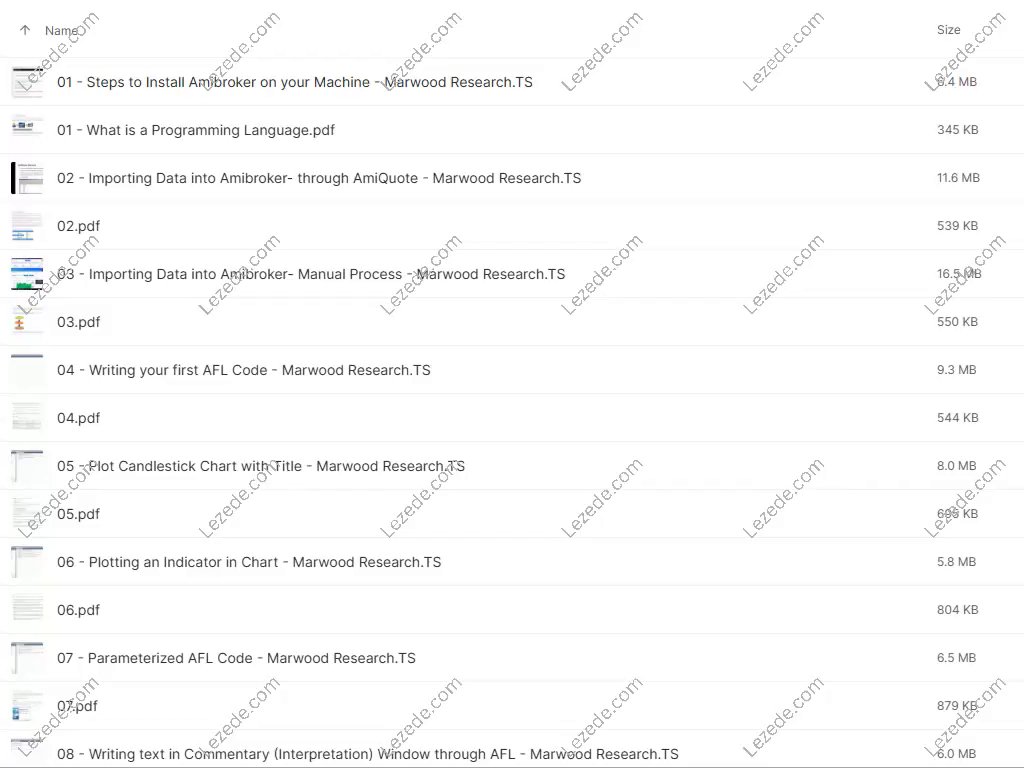The height and width of the screenshot is (768, 1024).
Task: Click the 11.6 MB size value
Action: [958, 178]
